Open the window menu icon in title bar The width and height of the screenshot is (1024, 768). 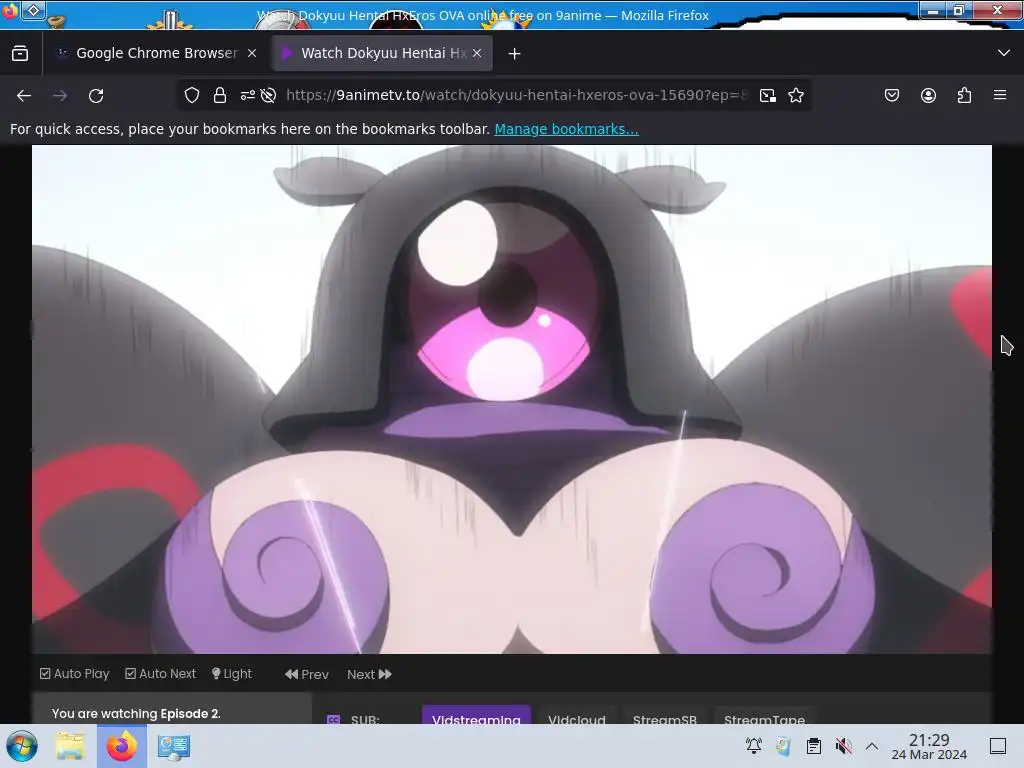pyautogui.click(x=33, y=10)
